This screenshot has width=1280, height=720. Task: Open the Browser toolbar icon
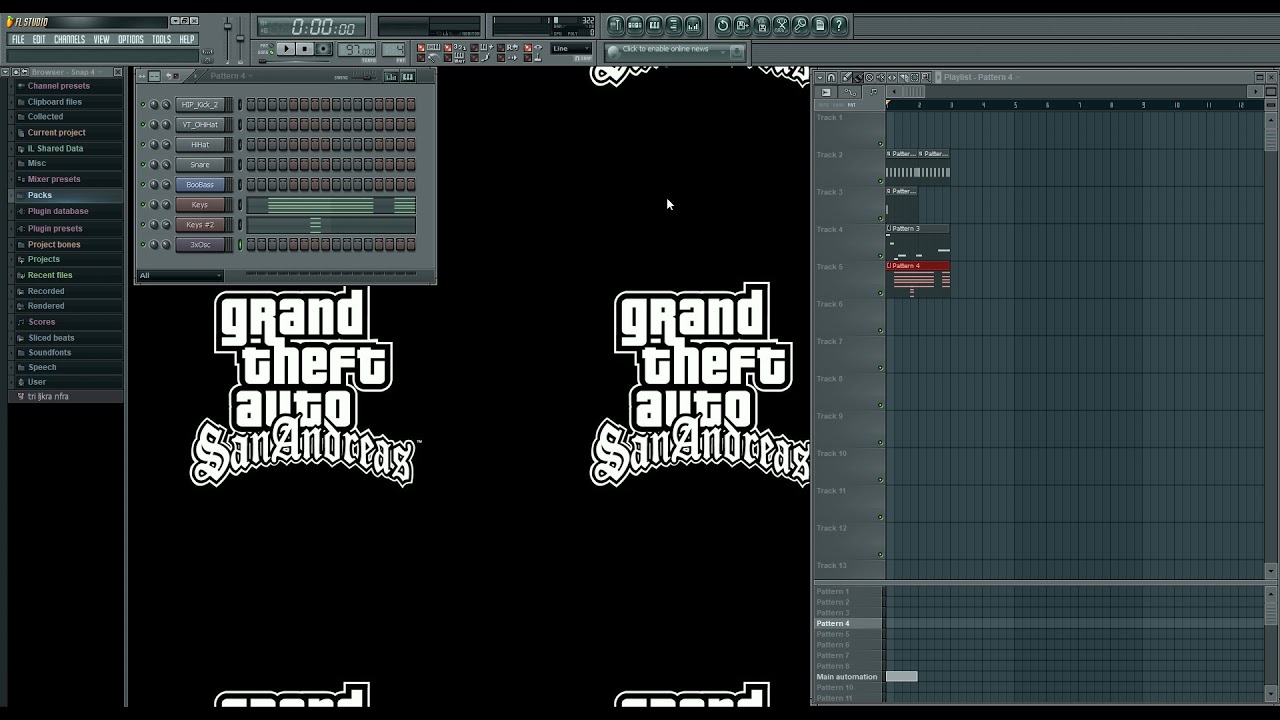674,25
